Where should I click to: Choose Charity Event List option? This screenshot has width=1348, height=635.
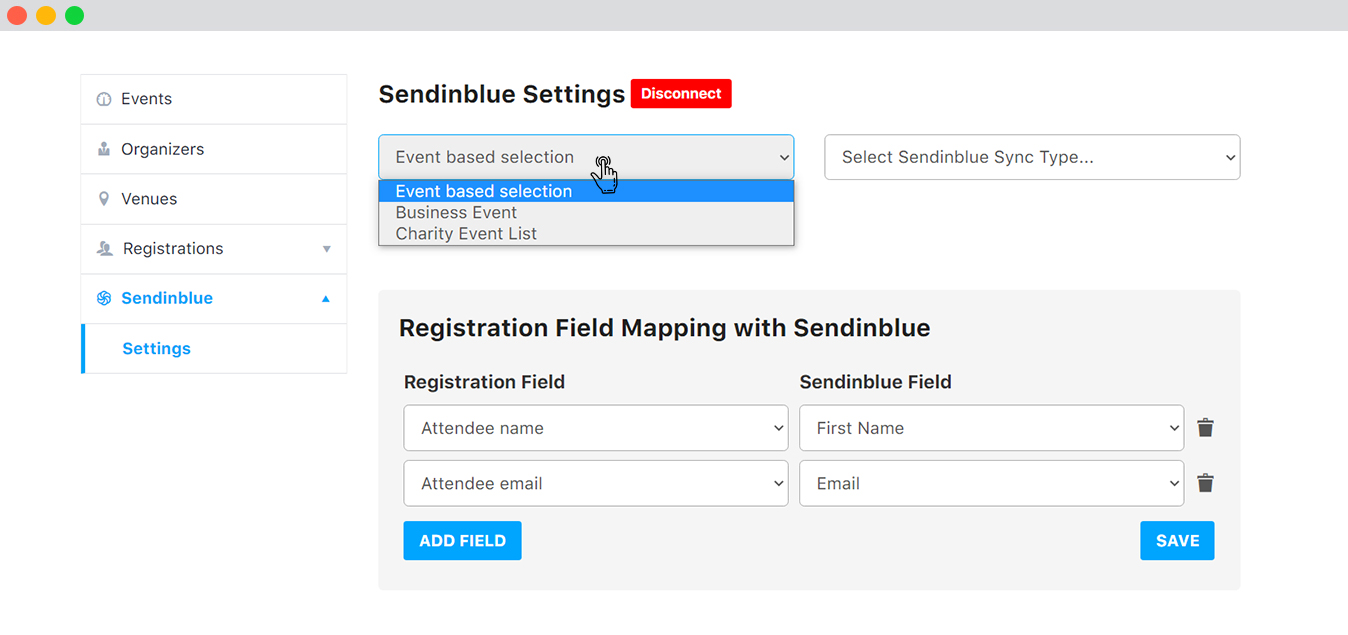point(586,233)
